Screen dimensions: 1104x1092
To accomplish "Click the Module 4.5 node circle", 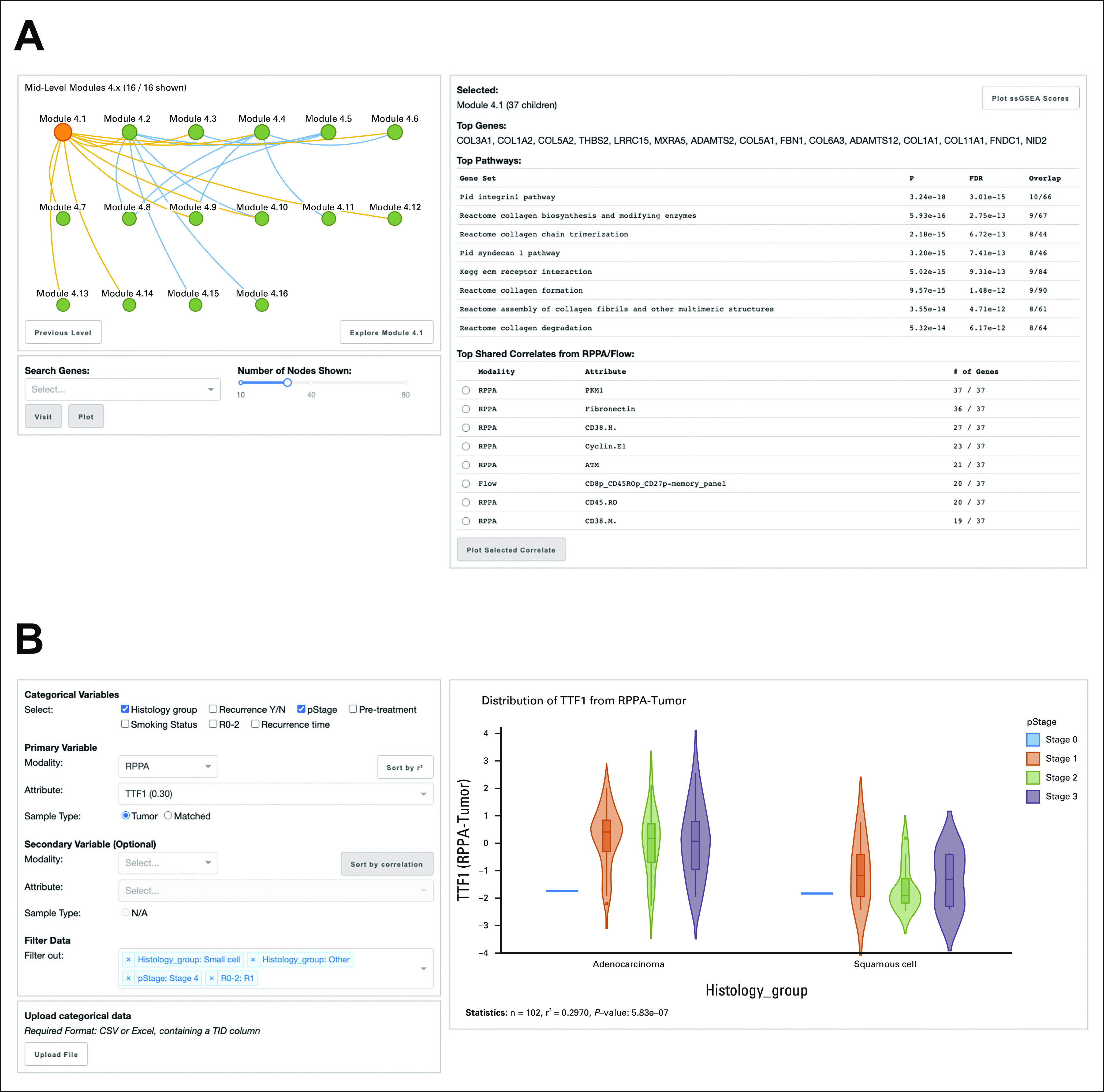I will click(328, 133).
